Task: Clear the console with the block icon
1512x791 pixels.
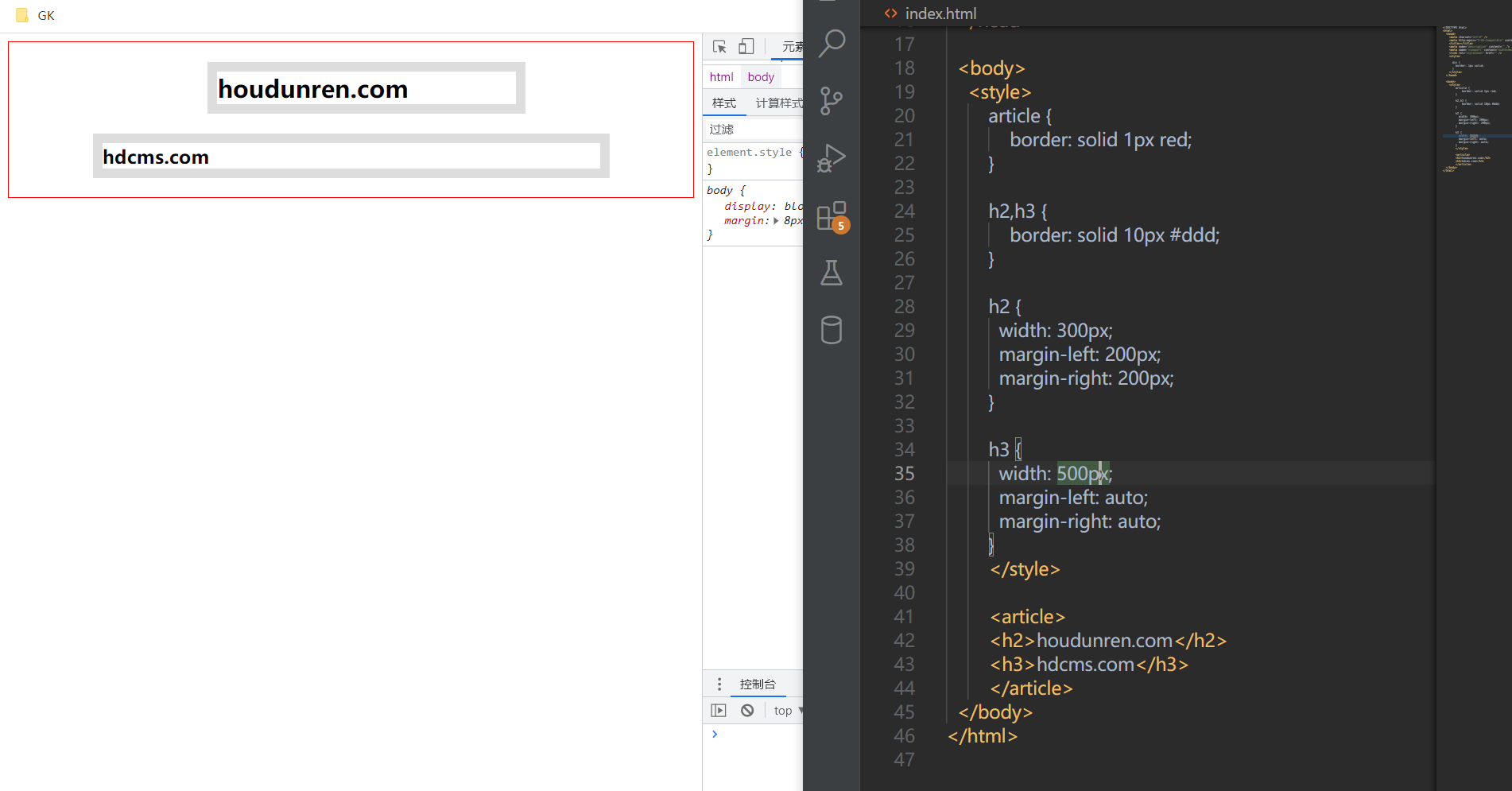Action: tap(747, 711)
